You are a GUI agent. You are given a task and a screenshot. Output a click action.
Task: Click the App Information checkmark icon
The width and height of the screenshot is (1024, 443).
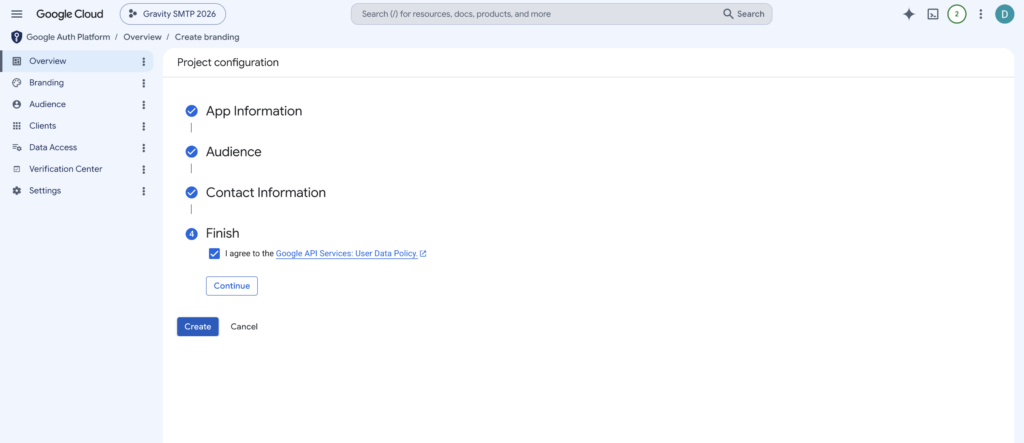click(191, 111)
